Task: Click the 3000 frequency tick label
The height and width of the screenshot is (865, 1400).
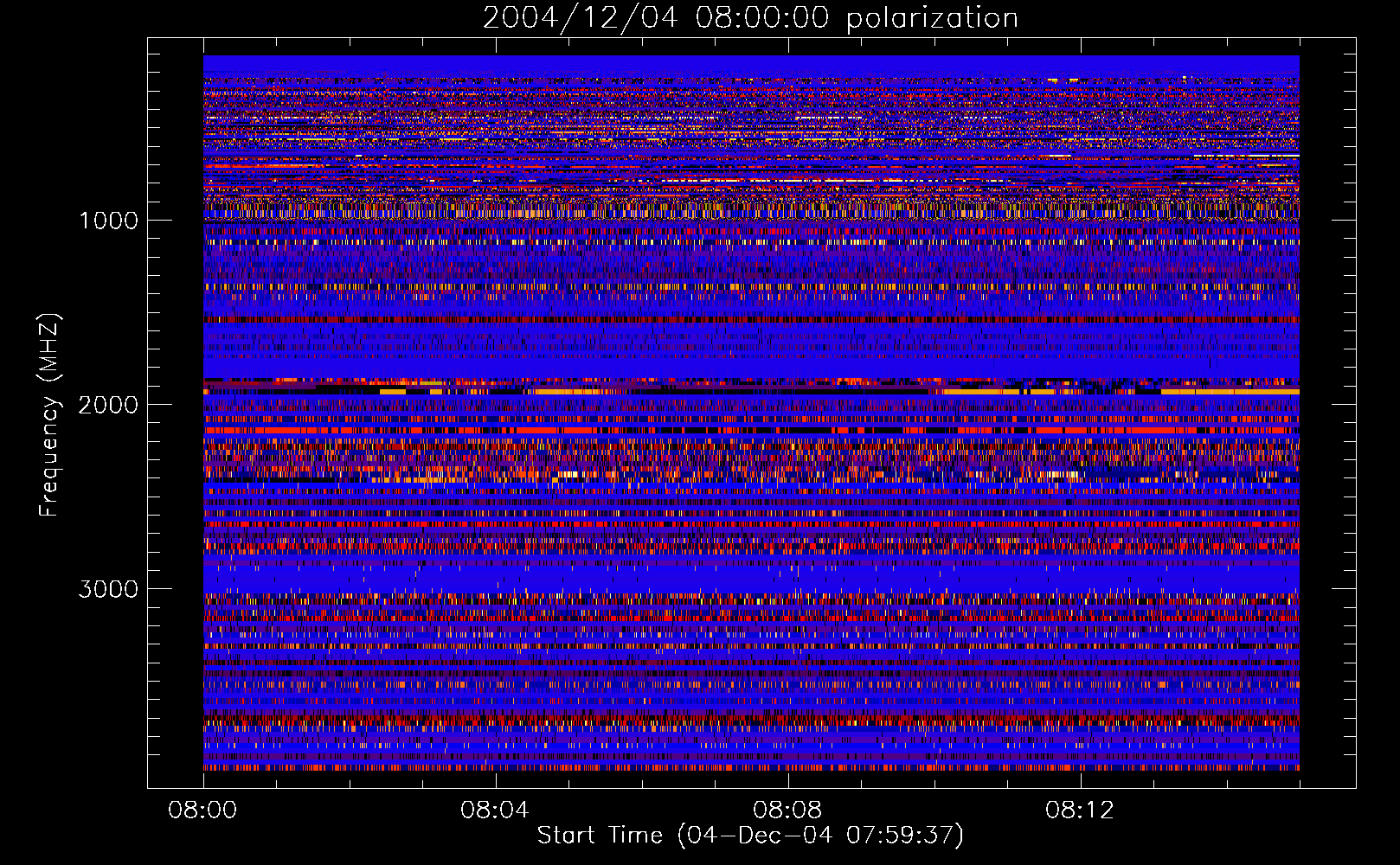Action: [x=108, y=589]
